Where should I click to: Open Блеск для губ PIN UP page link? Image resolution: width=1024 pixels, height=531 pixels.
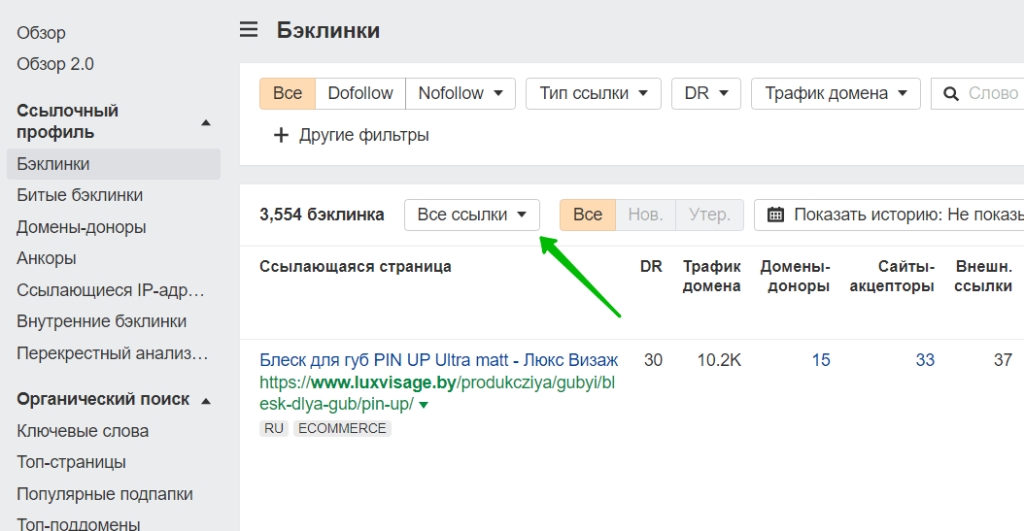point(438,360)
